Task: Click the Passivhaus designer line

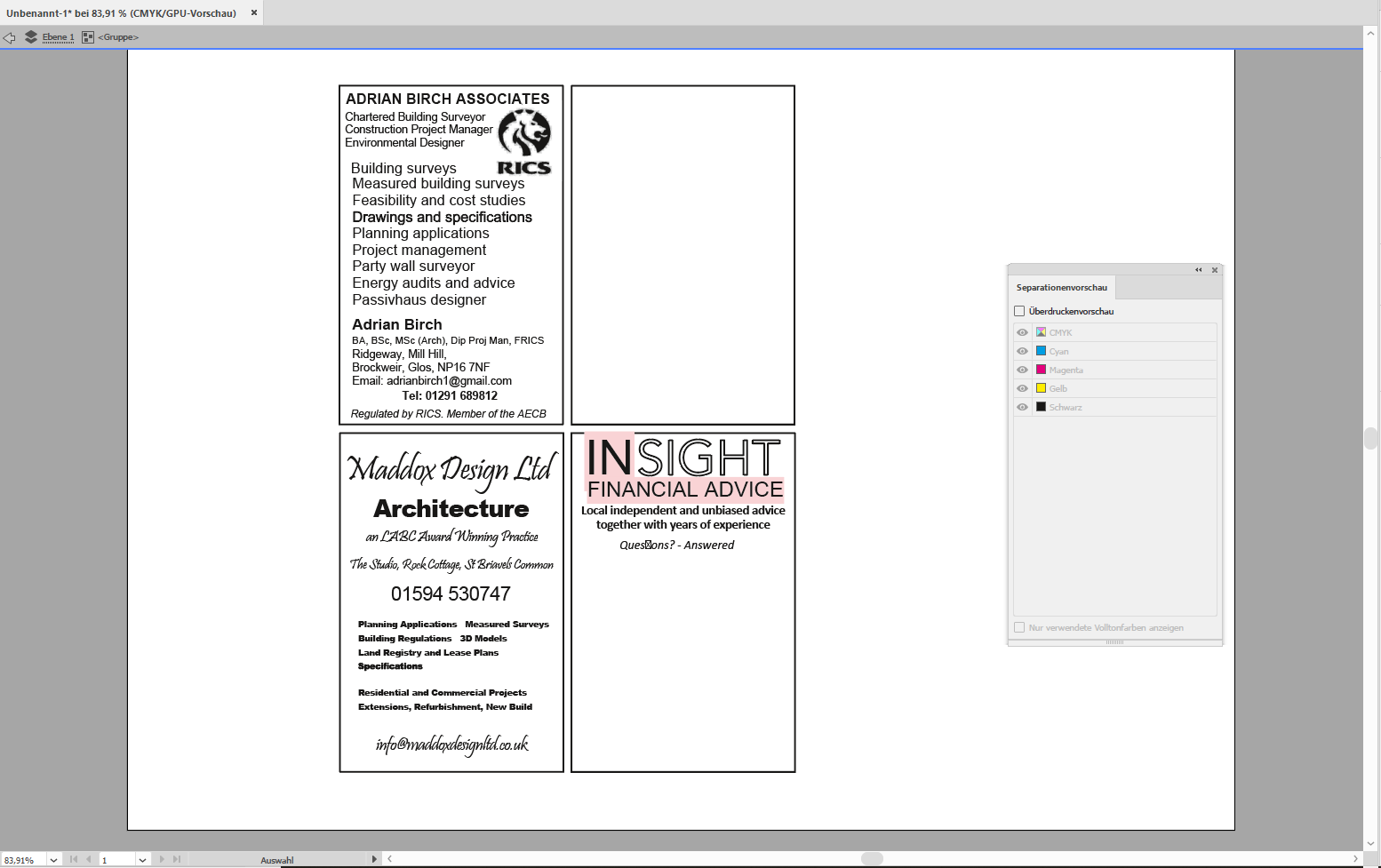Action: [419, 300]
